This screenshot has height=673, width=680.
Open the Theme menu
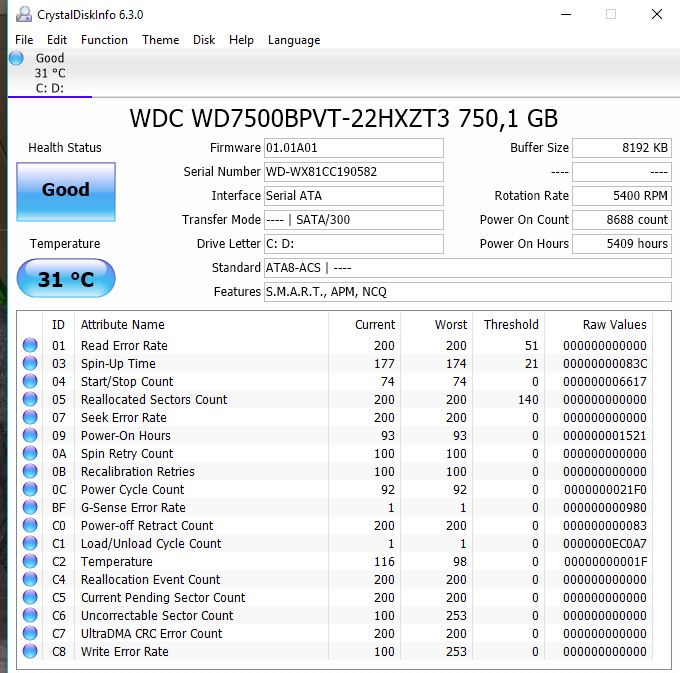point(160,40)
